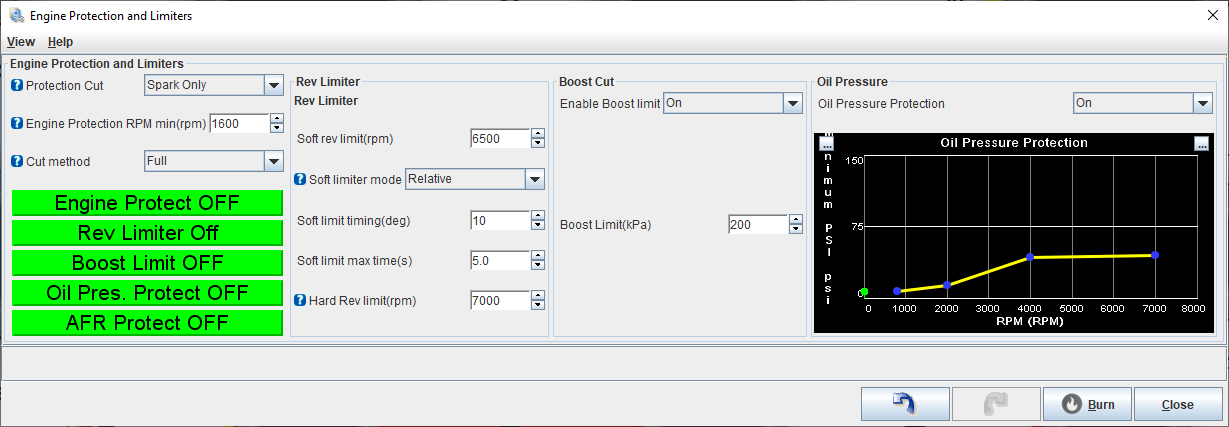Screen dimensions: 1229x427
Task: Open the graph options button at the chart's top-left
Action: pyautogui.click(x=826, y=144)
